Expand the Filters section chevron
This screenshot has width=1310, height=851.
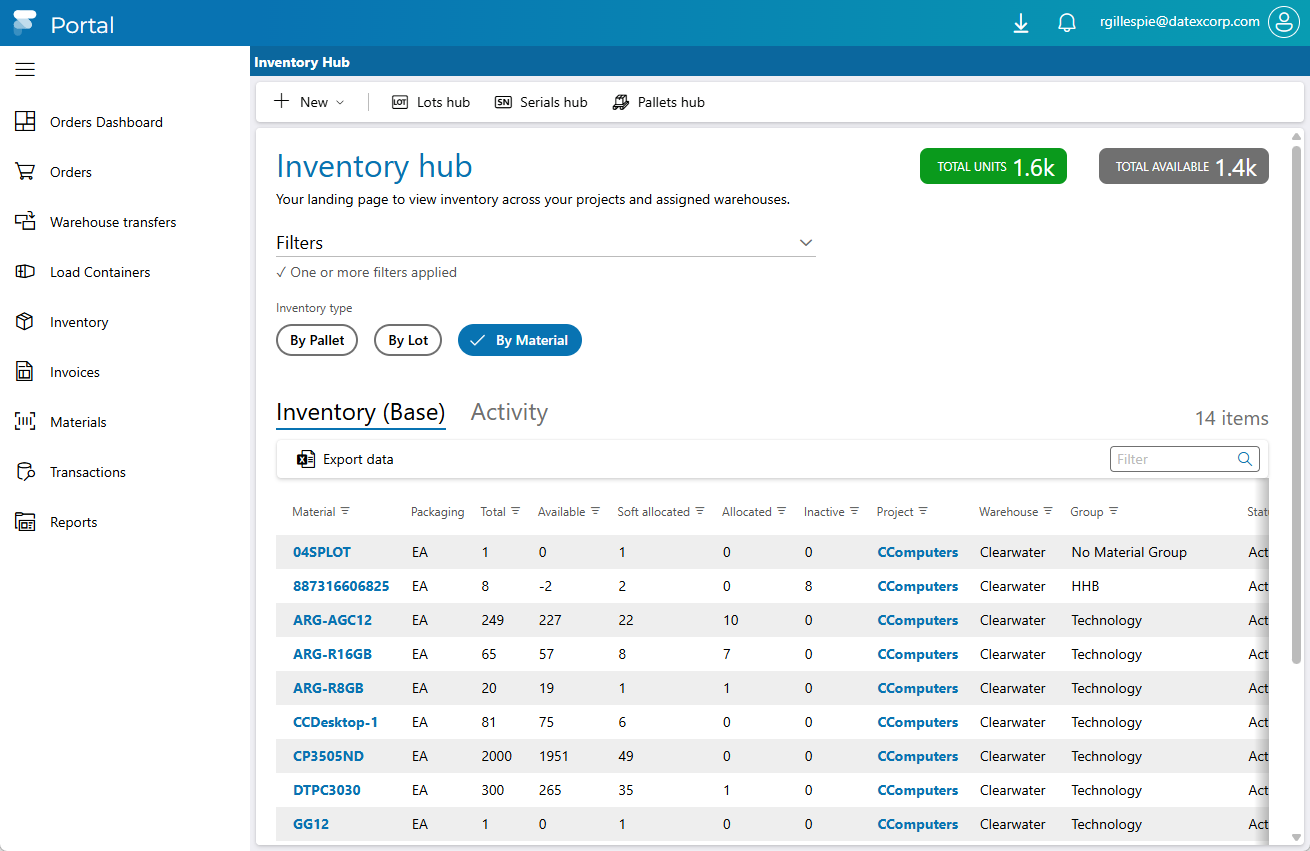coord(806,243)
